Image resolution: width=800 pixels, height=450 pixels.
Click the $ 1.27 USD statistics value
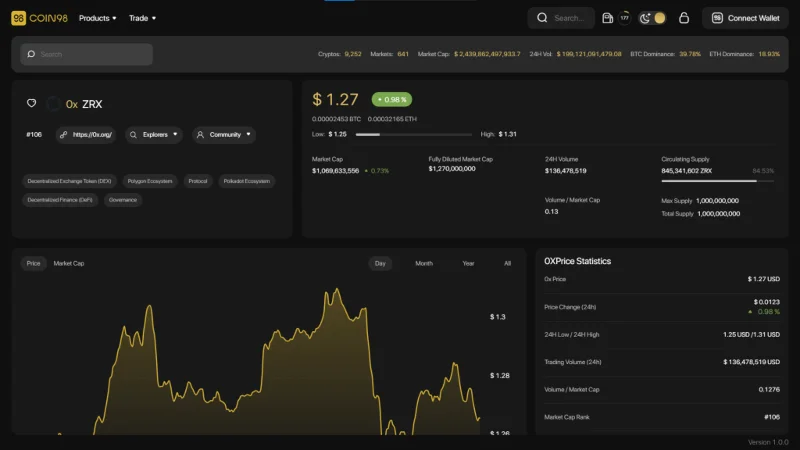point(764,279)
